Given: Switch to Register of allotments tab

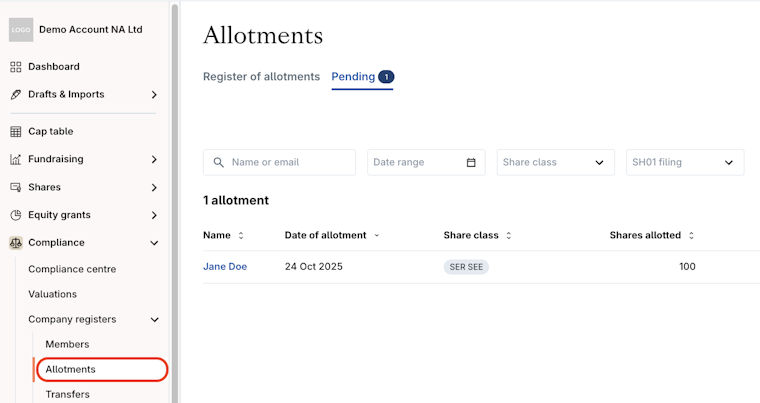Looking at the screenshot, I should tap(261, 77).
